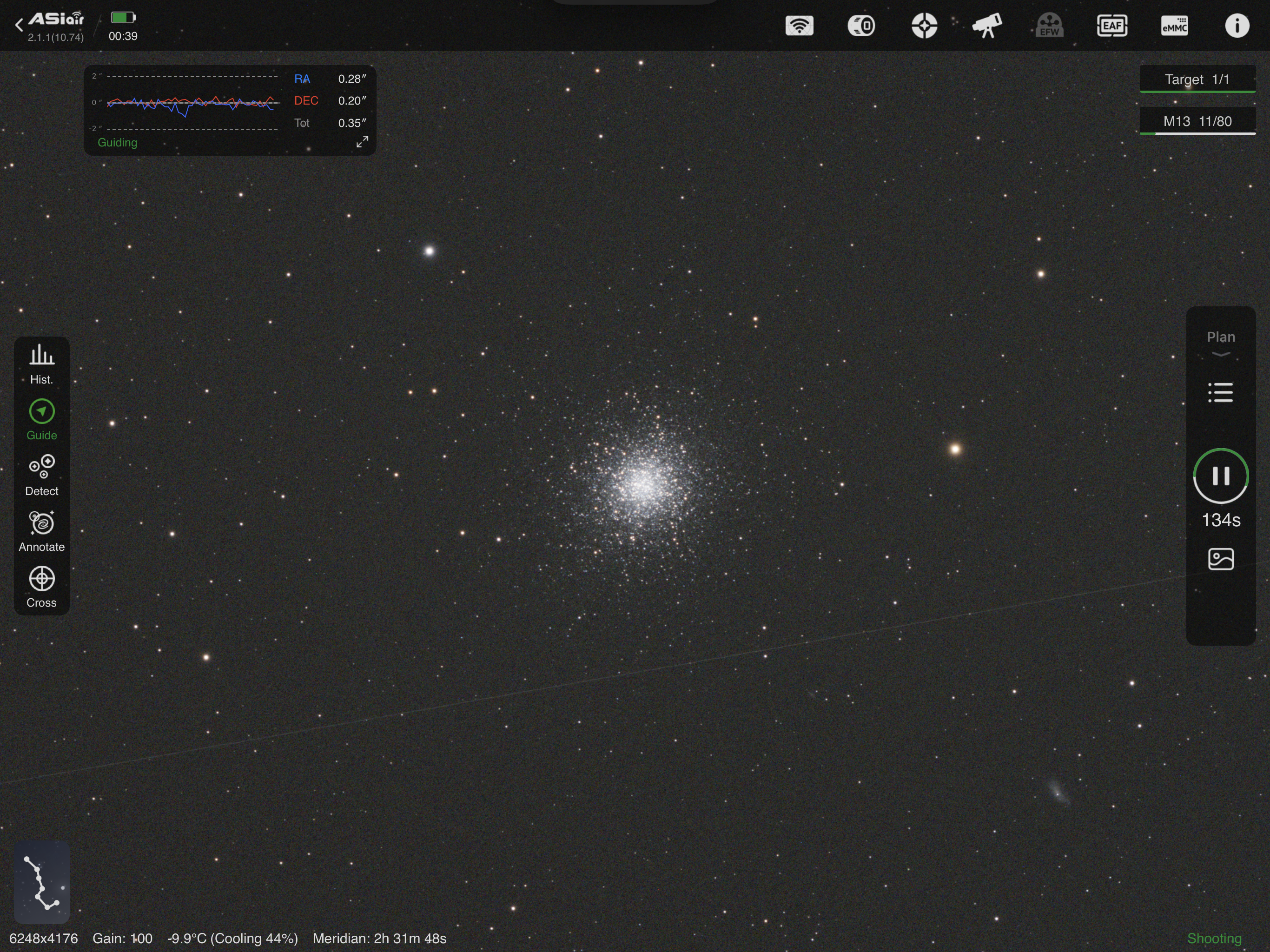Open EFW filter wheel settings
The width and height of the screenshot is (1270, 952).
click(1050, 26)
